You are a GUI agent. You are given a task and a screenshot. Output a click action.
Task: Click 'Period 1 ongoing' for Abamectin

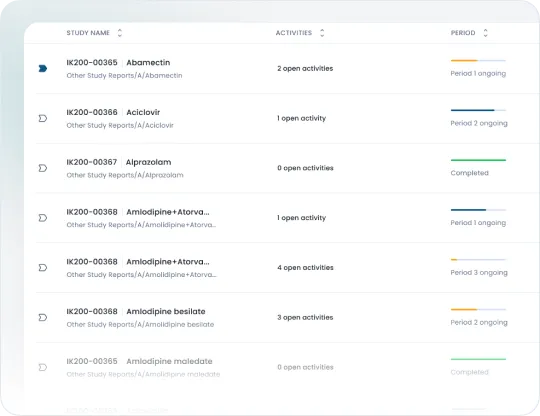pos(478,73)
